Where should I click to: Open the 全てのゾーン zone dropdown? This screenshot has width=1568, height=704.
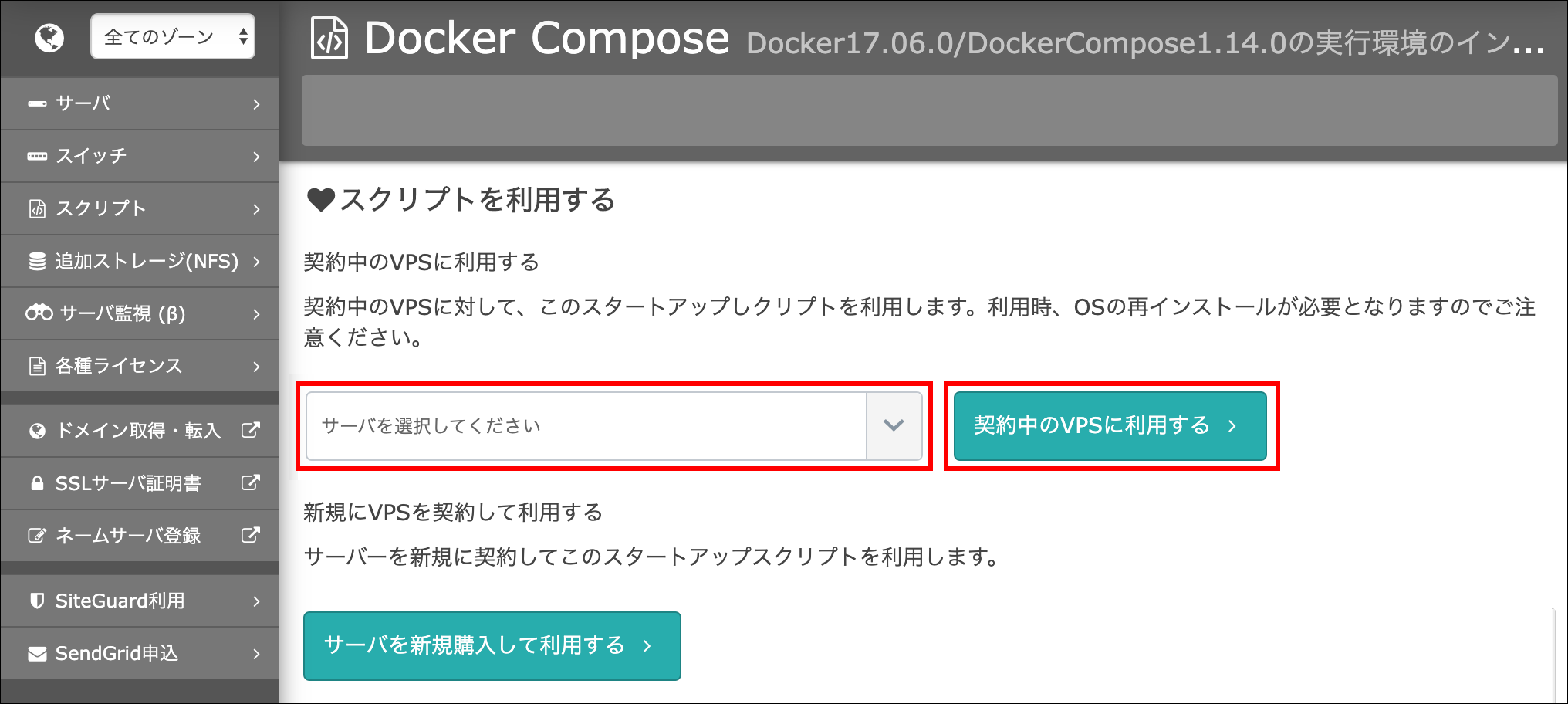(x=173, y=36)
